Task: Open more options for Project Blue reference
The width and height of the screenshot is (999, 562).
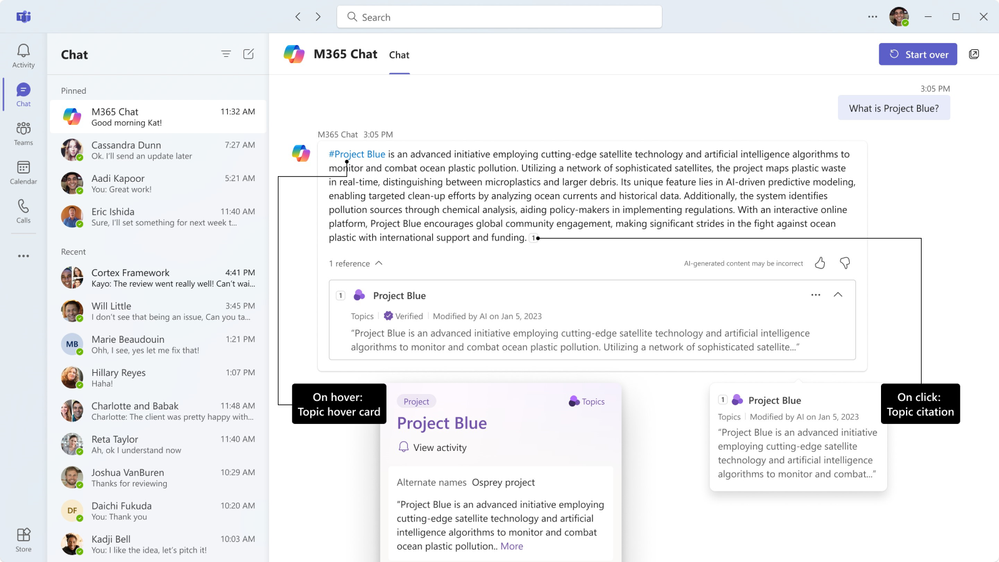Action: pos(816,295)
